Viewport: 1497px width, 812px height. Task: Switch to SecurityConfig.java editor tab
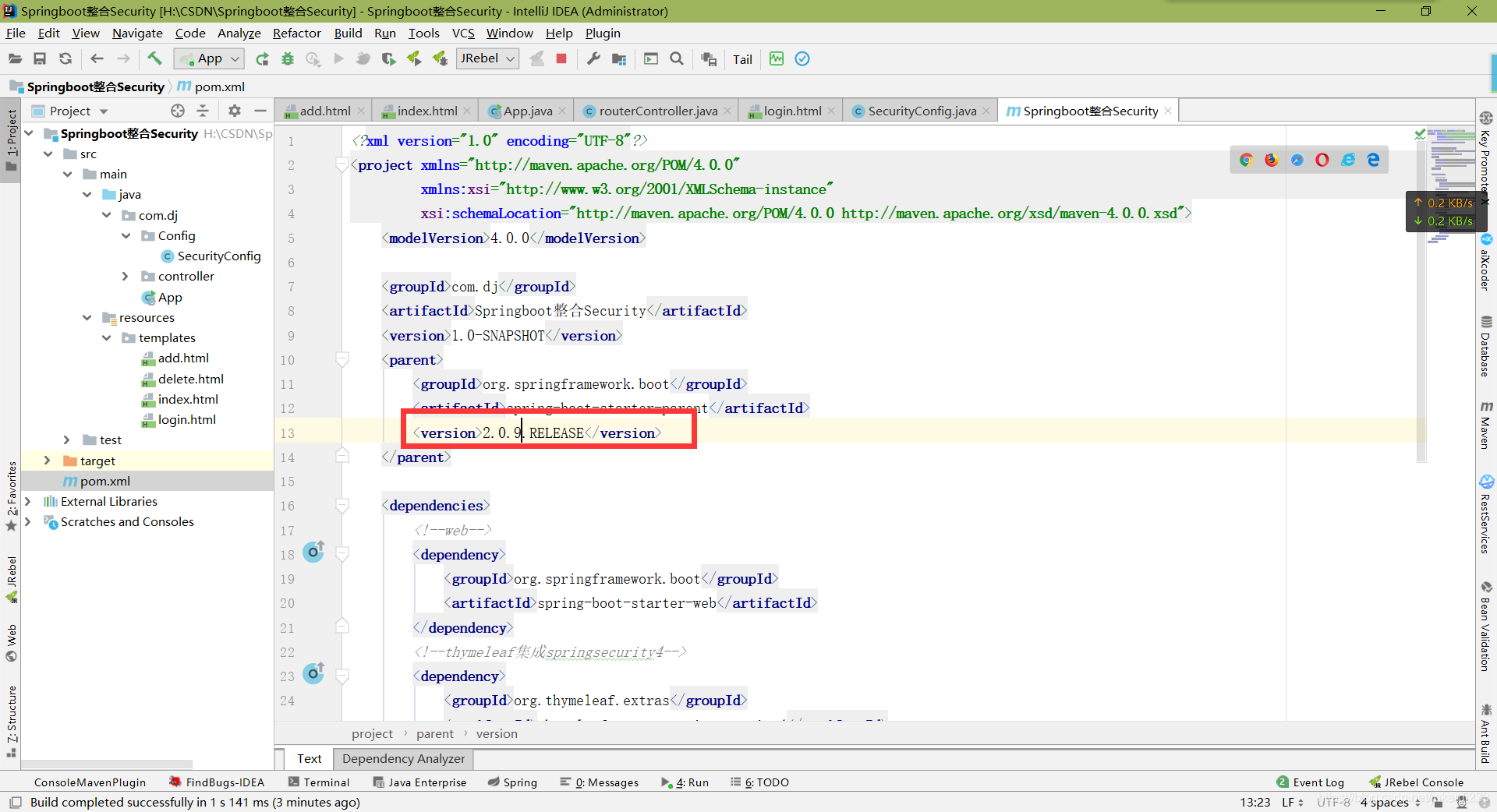921,111
